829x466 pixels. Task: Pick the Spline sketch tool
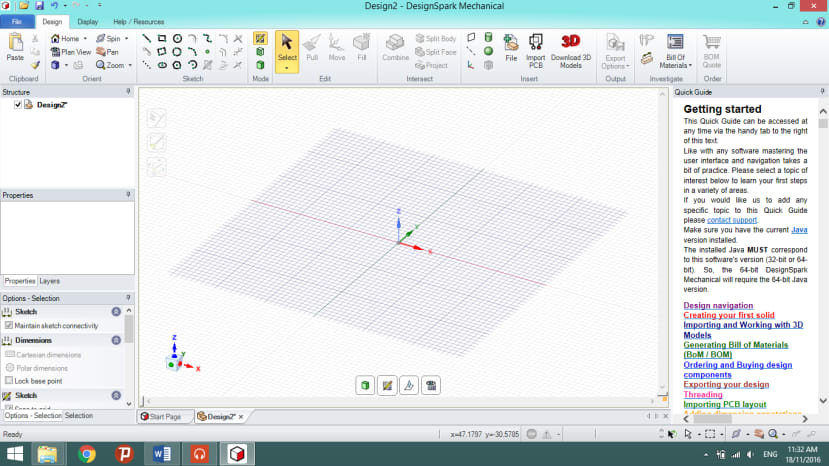[x=207, y=38]
